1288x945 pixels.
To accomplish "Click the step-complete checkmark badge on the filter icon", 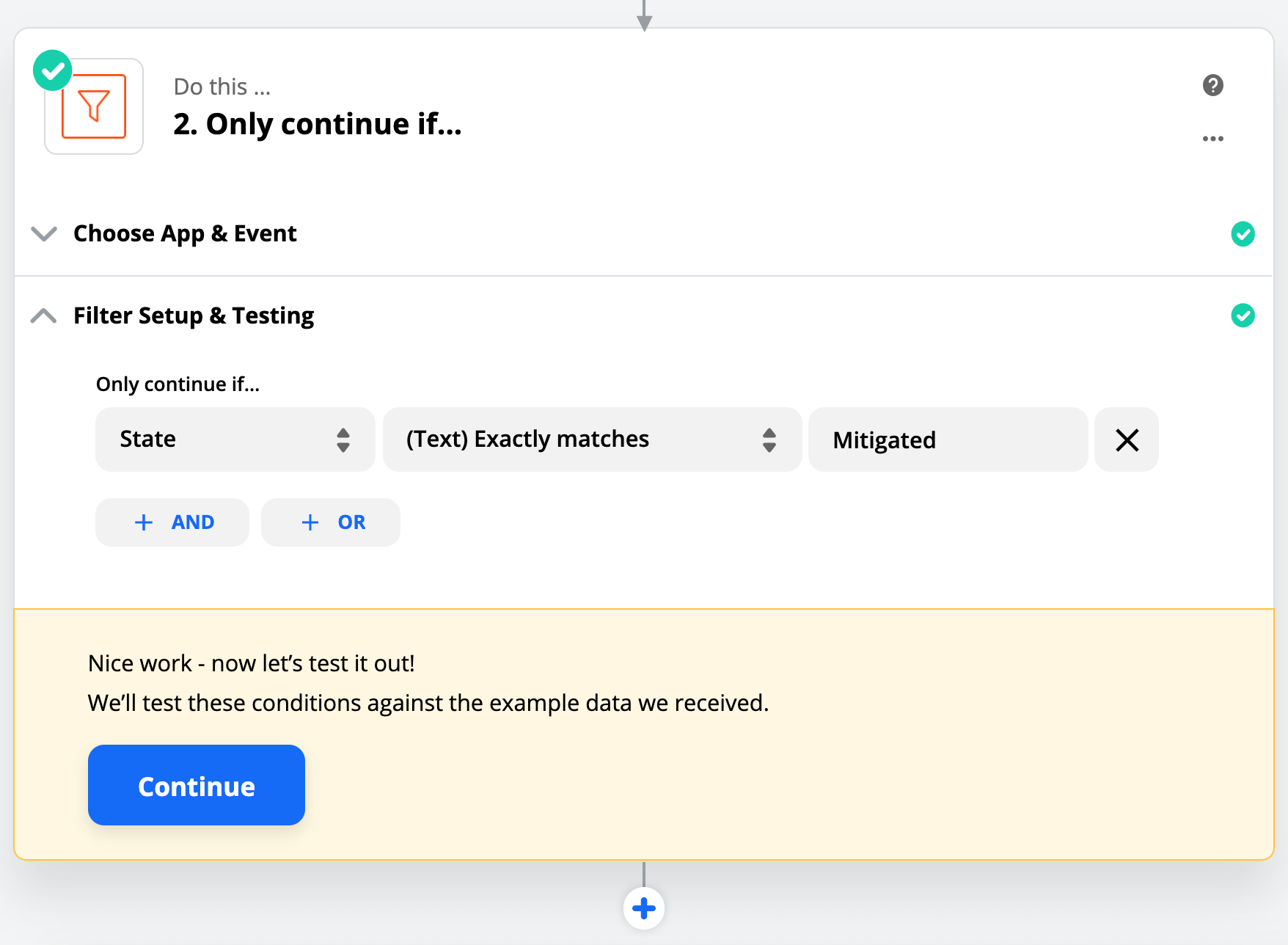I will tap(53, 70).
